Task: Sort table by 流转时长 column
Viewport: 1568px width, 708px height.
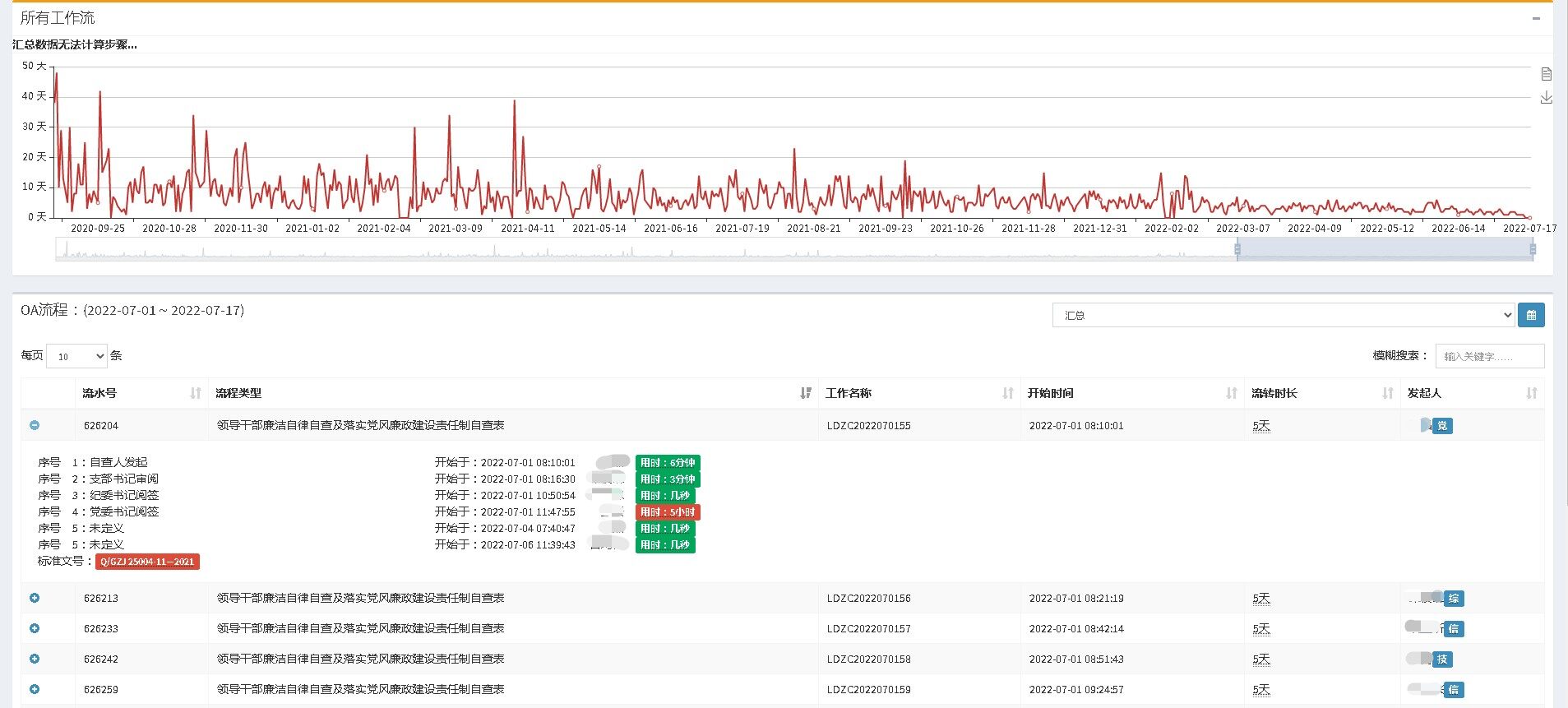Action: [x=1387, y=393]
